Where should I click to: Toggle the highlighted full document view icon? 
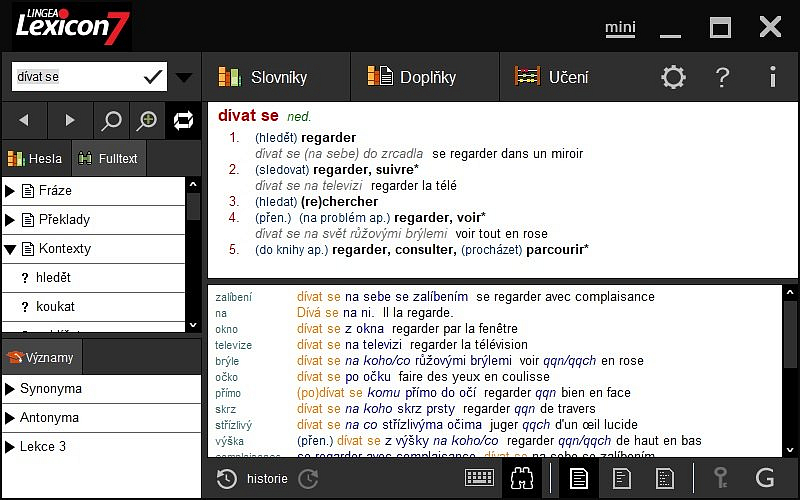point(578,479)
